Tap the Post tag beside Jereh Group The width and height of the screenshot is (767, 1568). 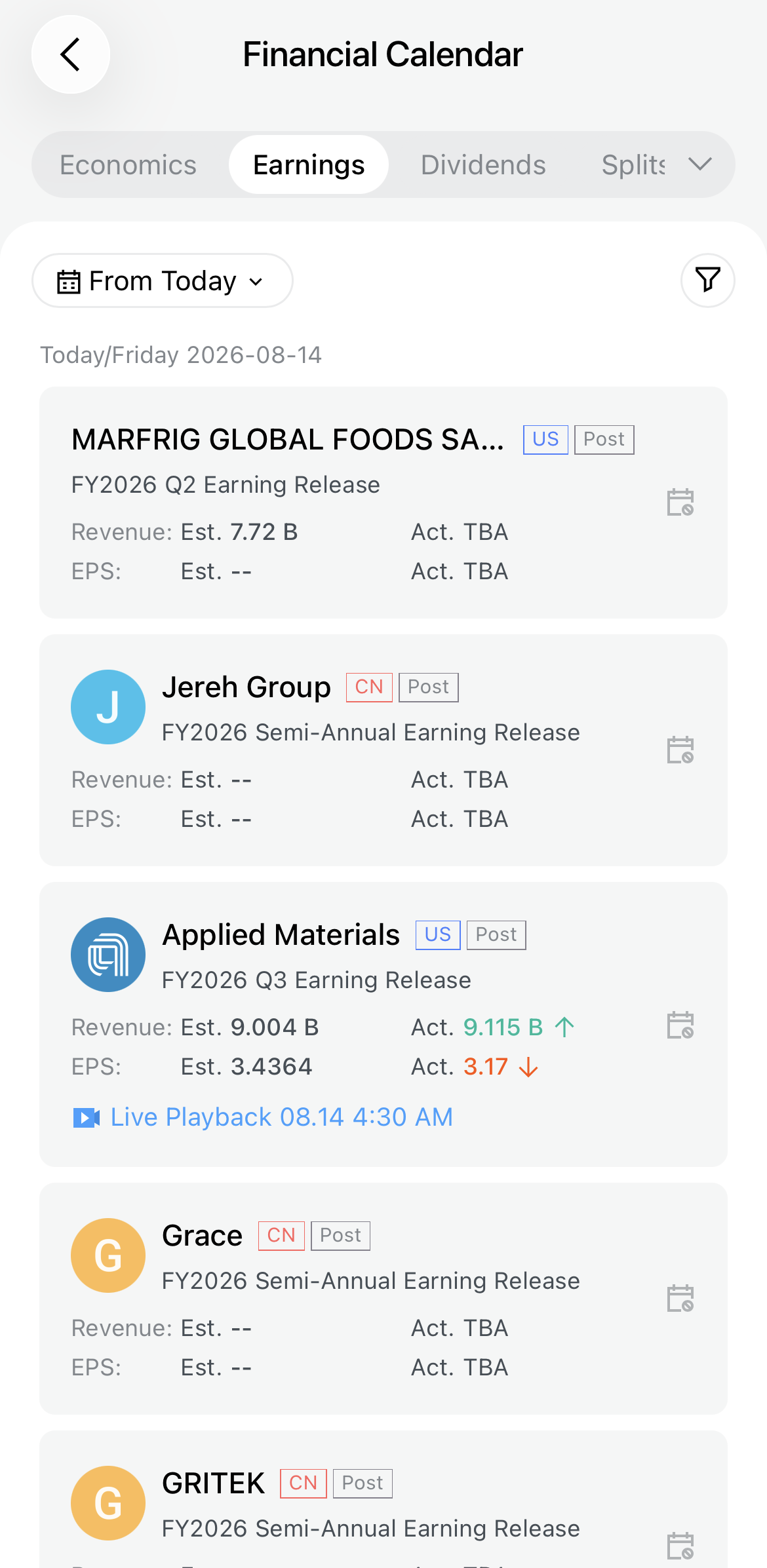point(429,687)
